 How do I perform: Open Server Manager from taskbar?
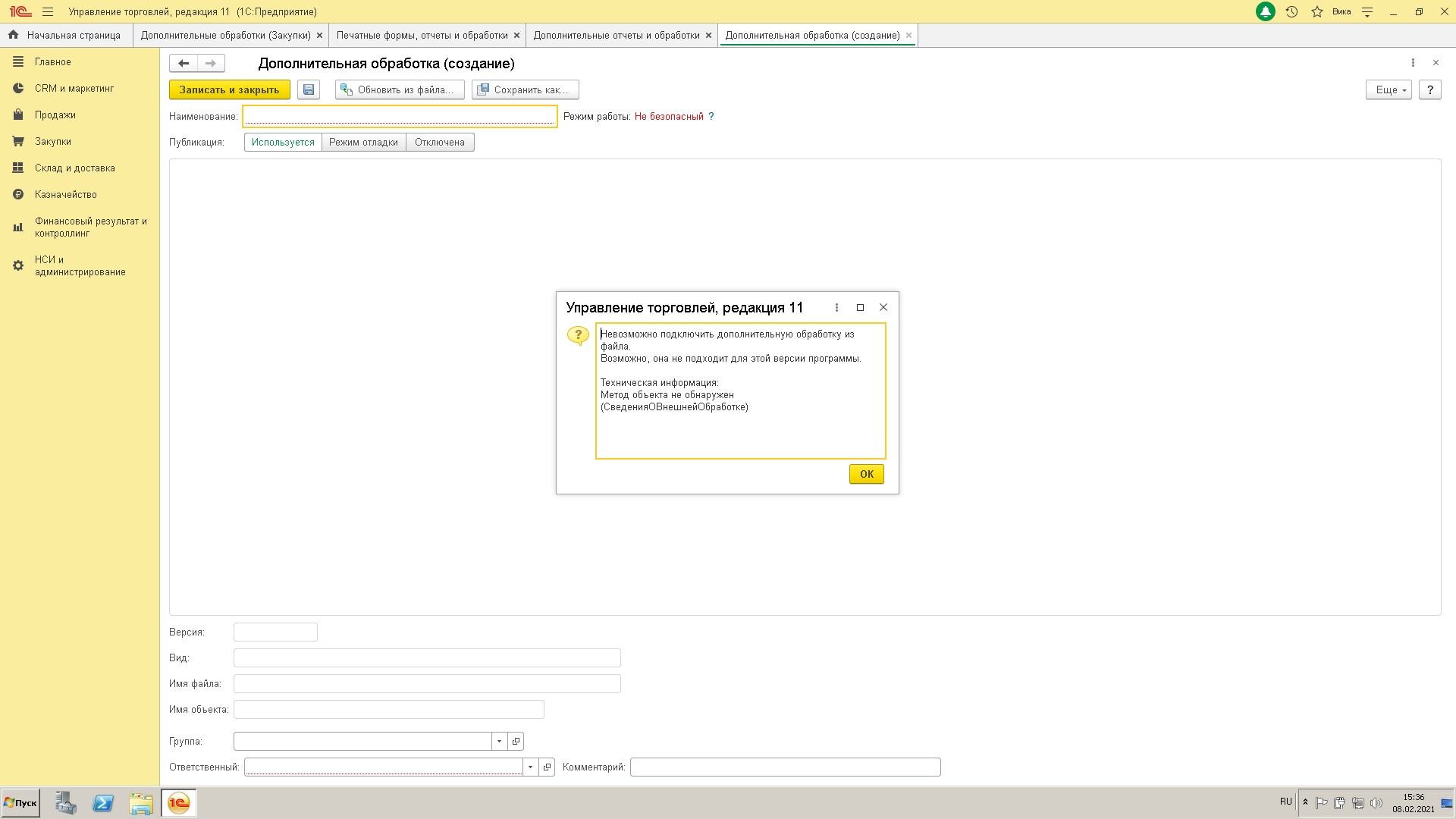click(x=66, y=802)
